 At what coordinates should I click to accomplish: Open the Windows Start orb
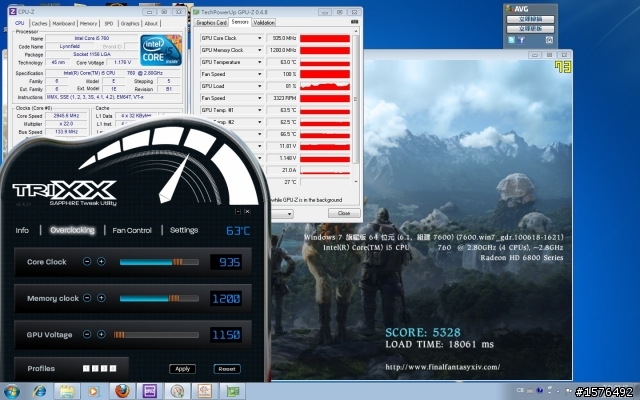[x=11, y=391]
